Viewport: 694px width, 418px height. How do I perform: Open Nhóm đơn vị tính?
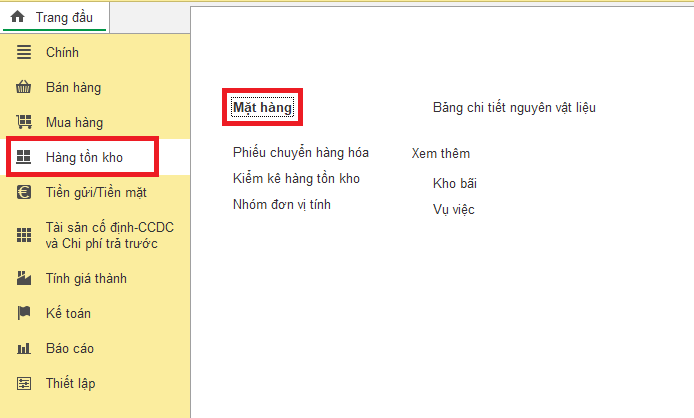[281, 205]
